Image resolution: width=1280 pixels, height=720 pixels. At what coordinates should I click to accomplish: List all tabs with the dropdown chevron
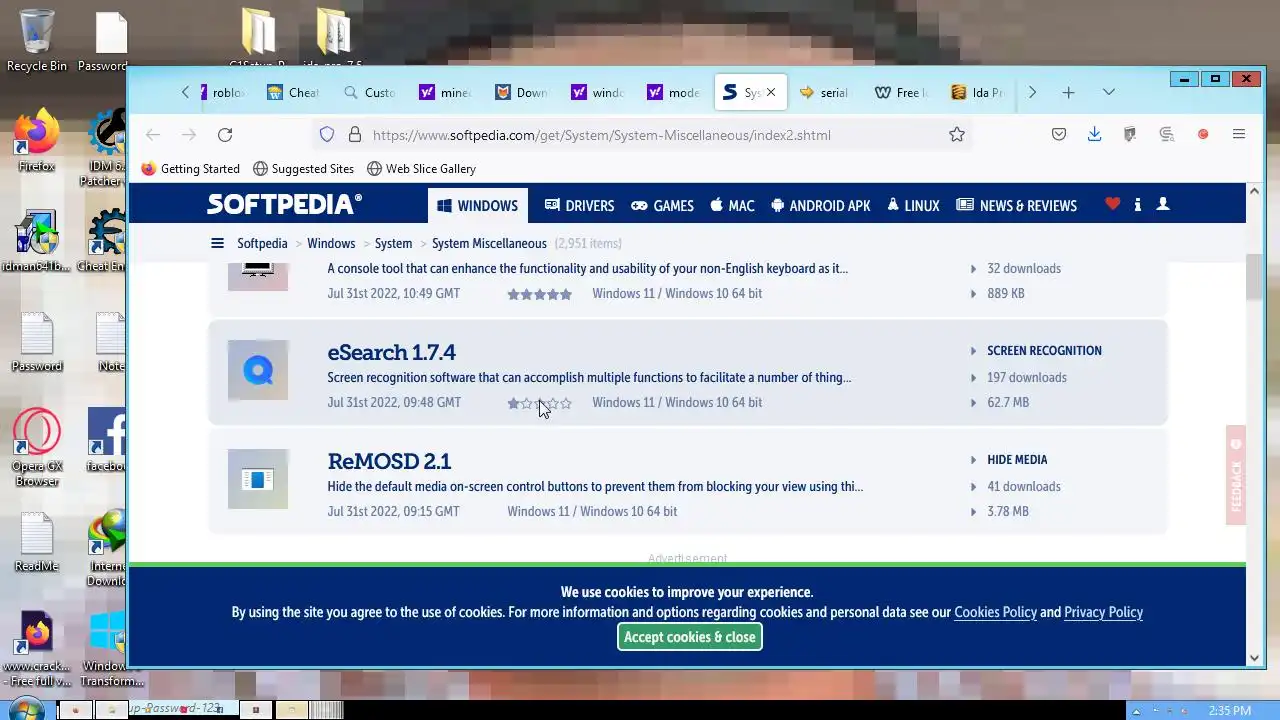pyautogui.click(x=1109, y=93)
